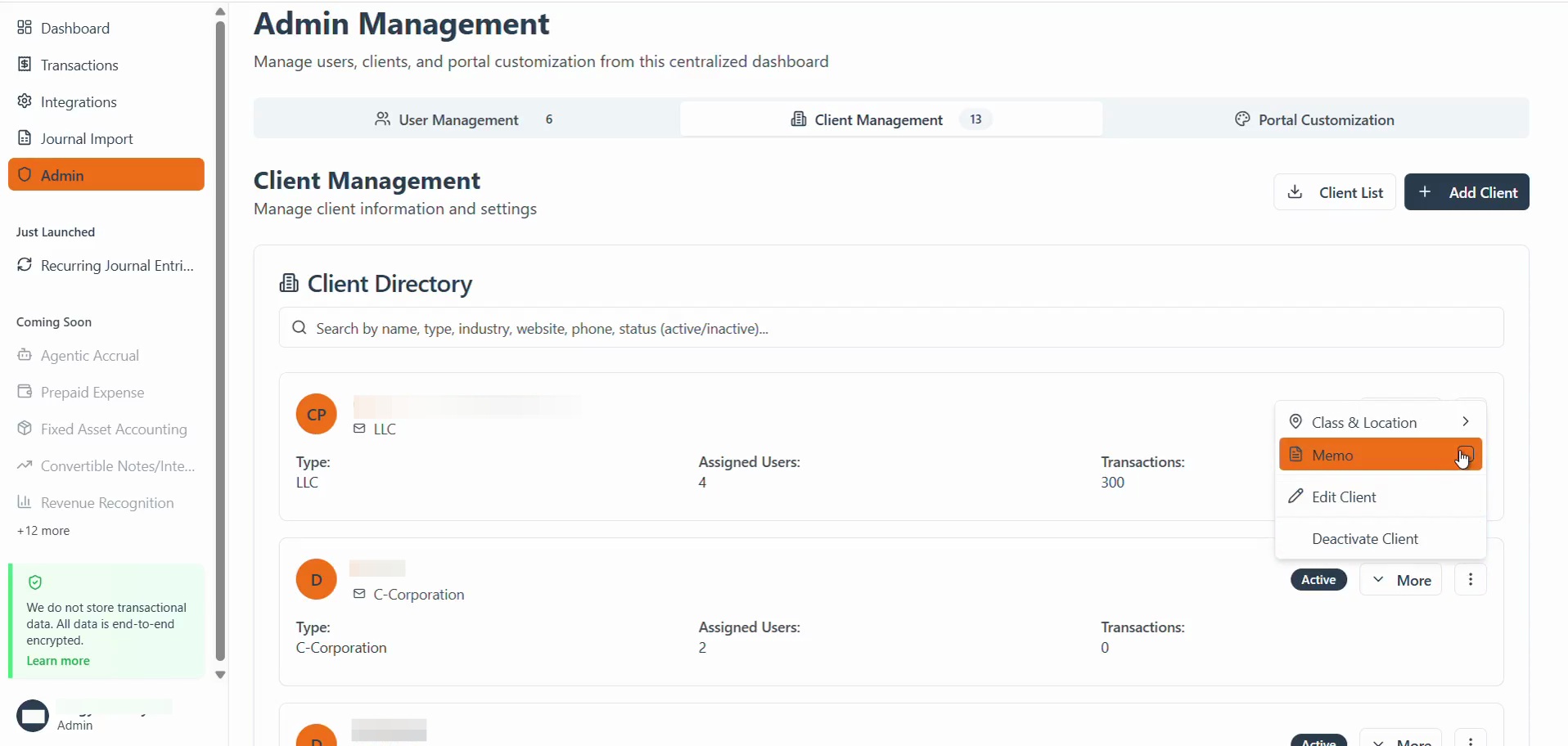Click sidebar scrollbar up arrow
Screen dimensions: 1568x746
coord(220,11)
